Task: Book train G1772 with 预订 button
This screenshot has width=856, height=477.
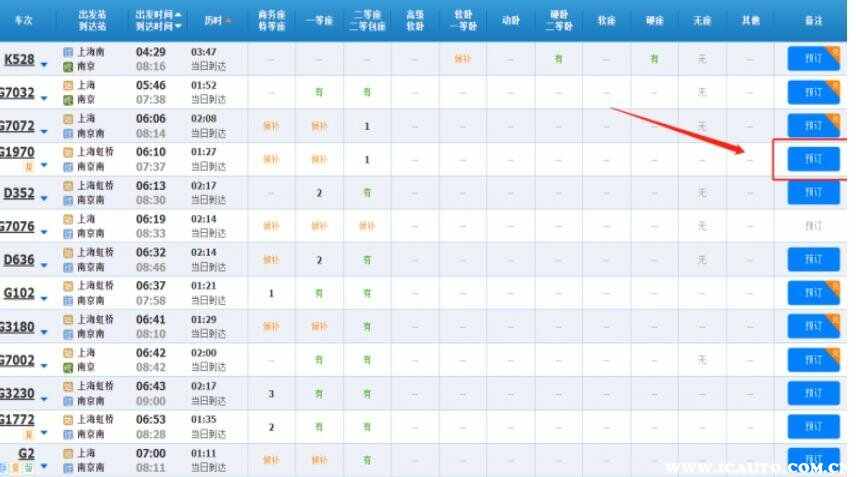Action: point(813,426)
